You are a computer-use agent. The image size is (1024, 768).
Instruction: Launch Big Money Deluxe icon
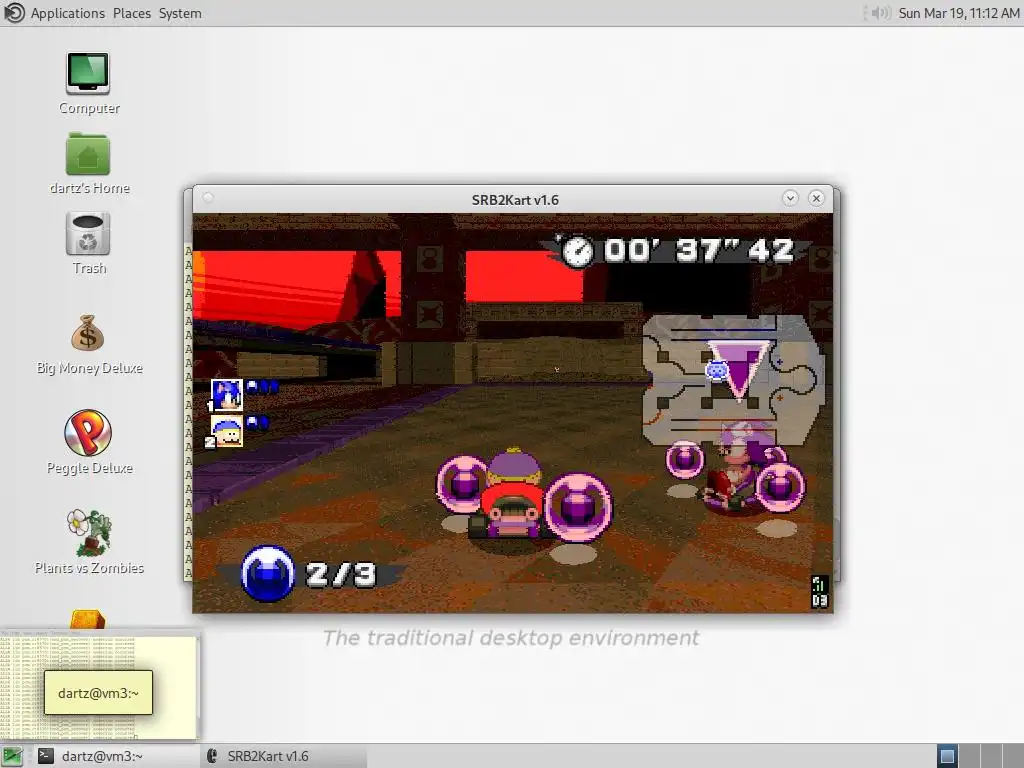point(88,334)
